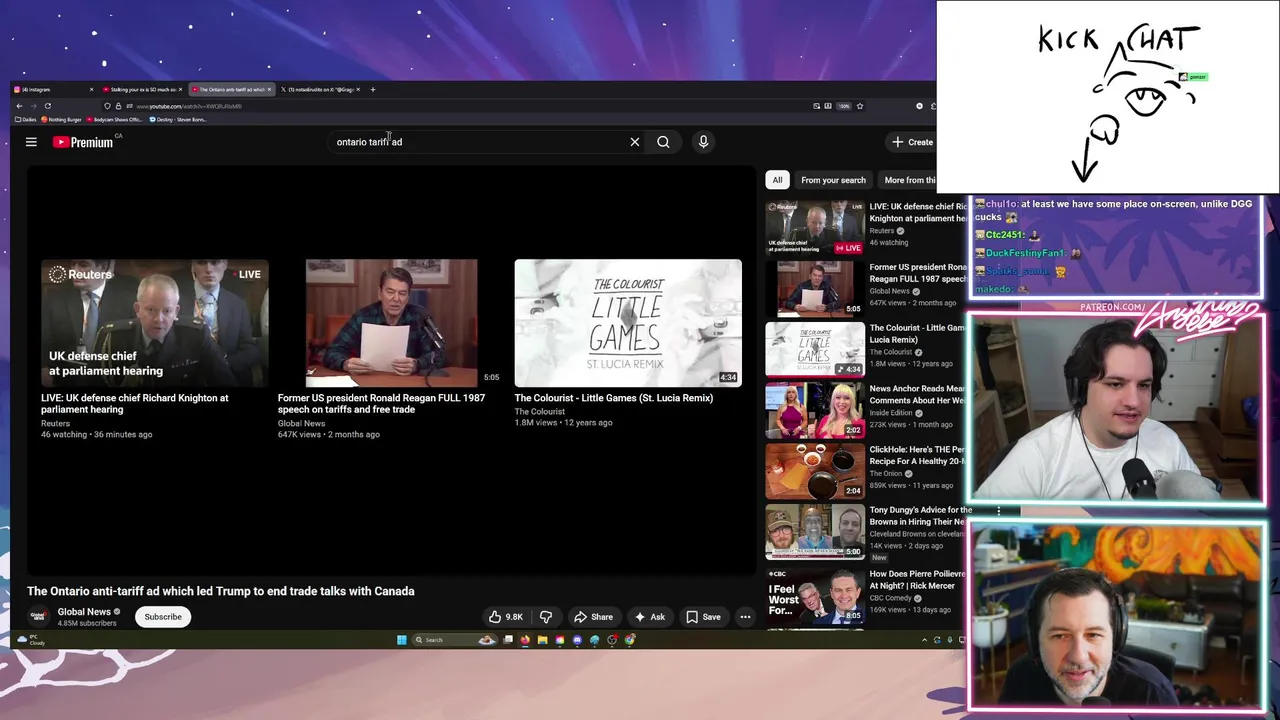Open sidebar LIVE UK defense chief thumbnail
The width and height of the screenshot is (1280, 720).
[x=815, y=228]
